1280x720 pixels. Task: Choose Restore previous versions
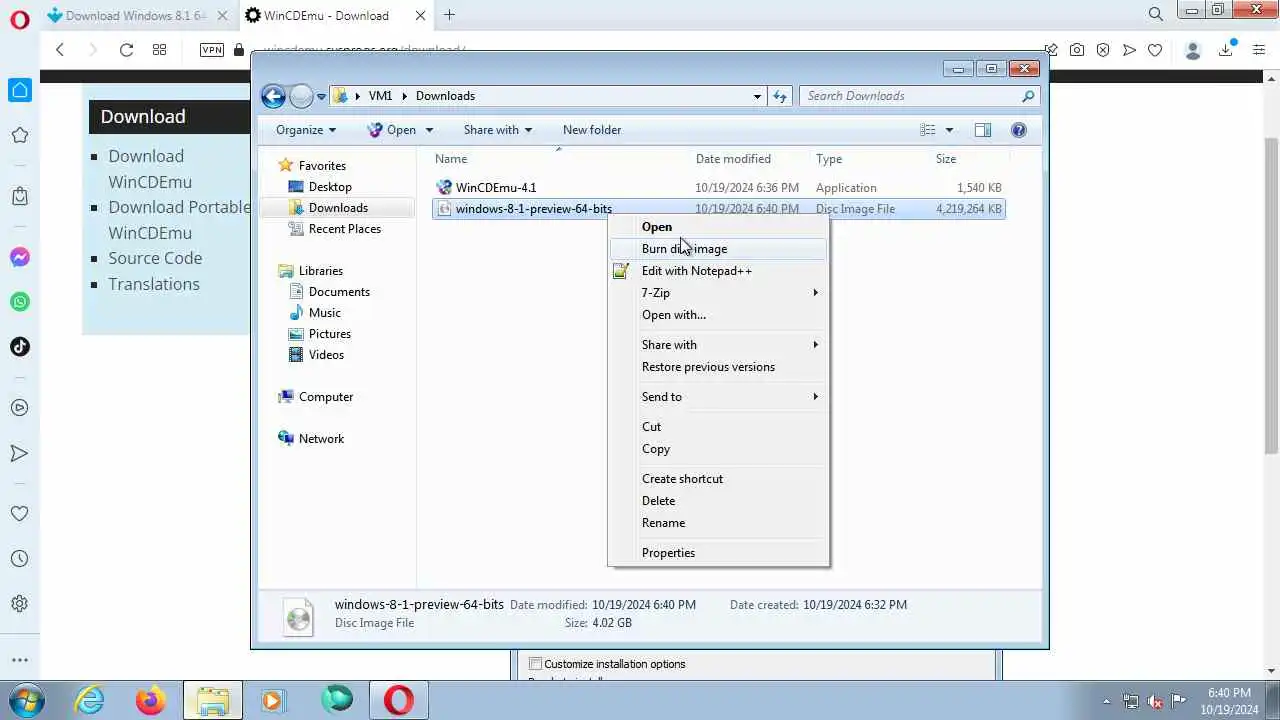coord(718,367)
